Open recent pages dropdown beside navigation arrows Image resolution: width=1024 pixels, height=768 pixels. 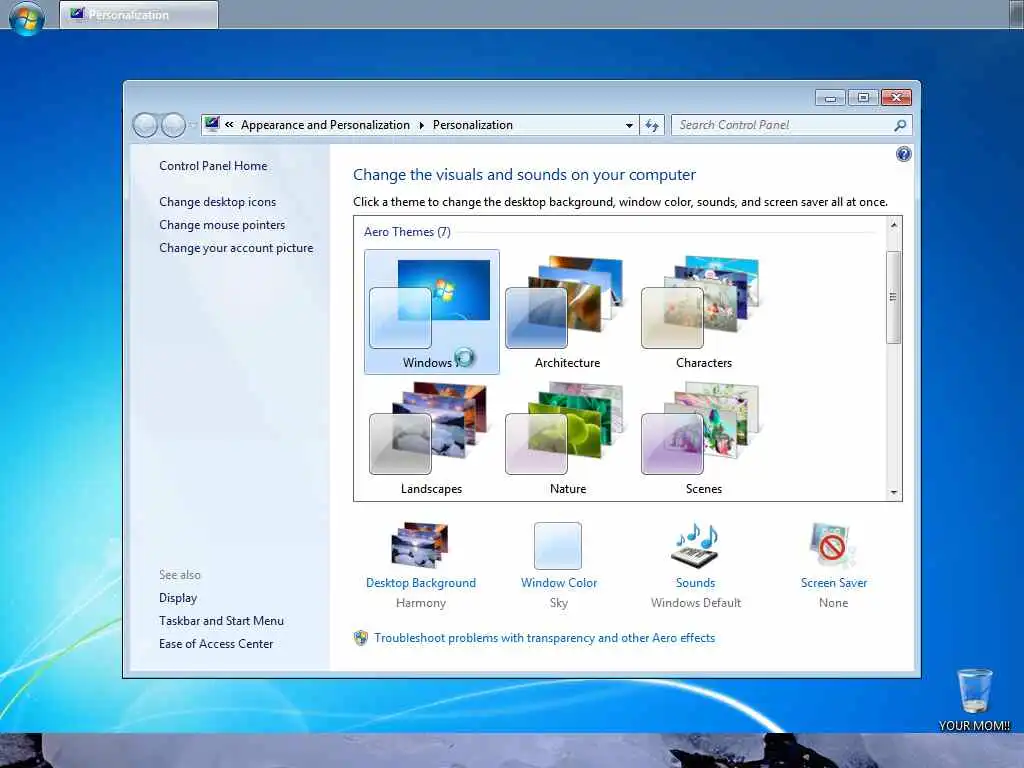click(x=193, y=125)
